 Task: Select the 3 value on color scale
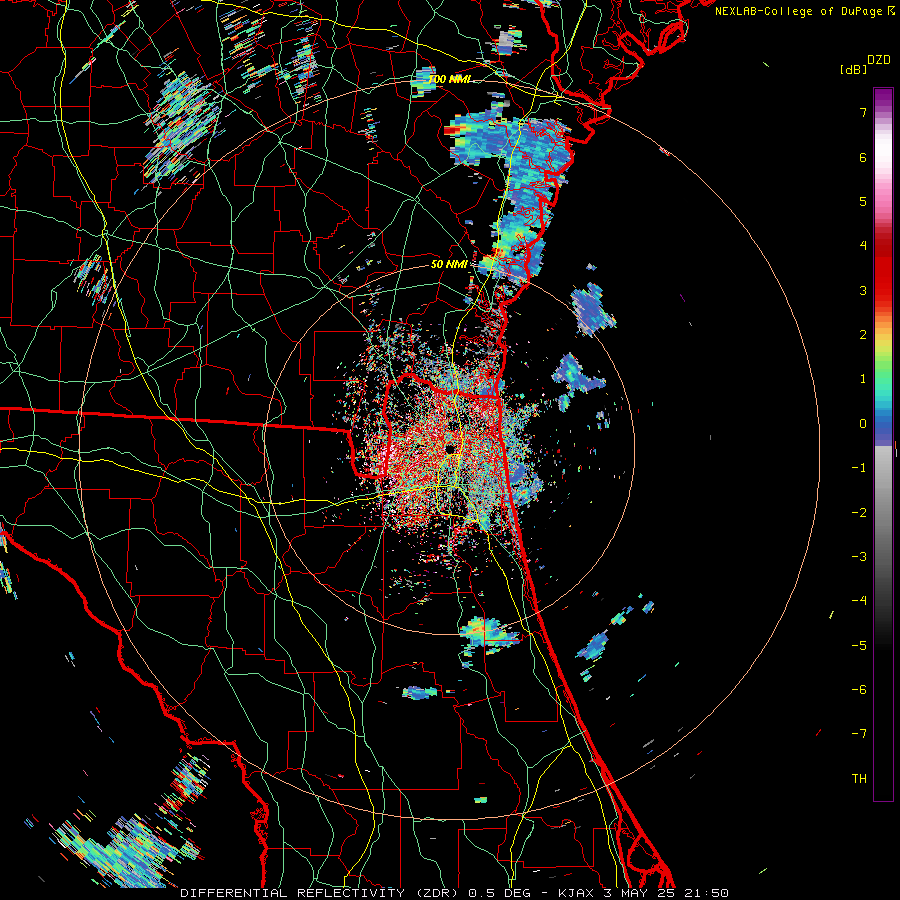(x=863, y=290)
